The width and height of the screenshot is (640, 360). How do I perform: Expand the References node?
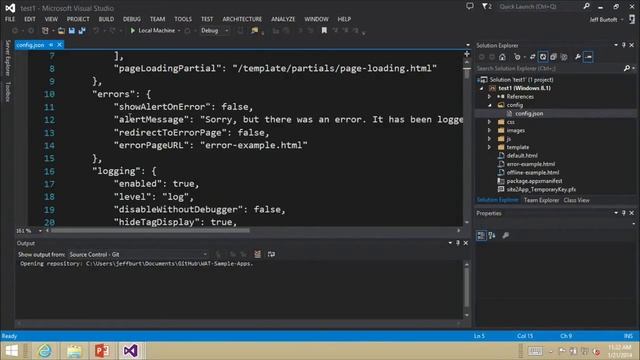[489, 97]
